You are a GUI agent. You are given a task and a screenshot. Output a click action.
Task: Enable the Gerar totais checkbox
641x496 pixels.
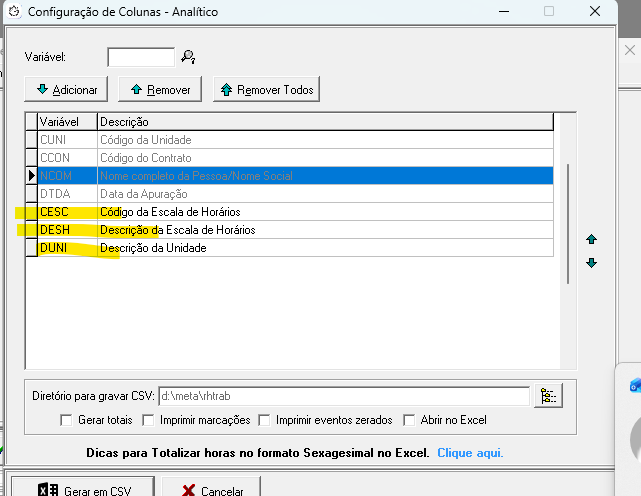click(x=67, y=420)
